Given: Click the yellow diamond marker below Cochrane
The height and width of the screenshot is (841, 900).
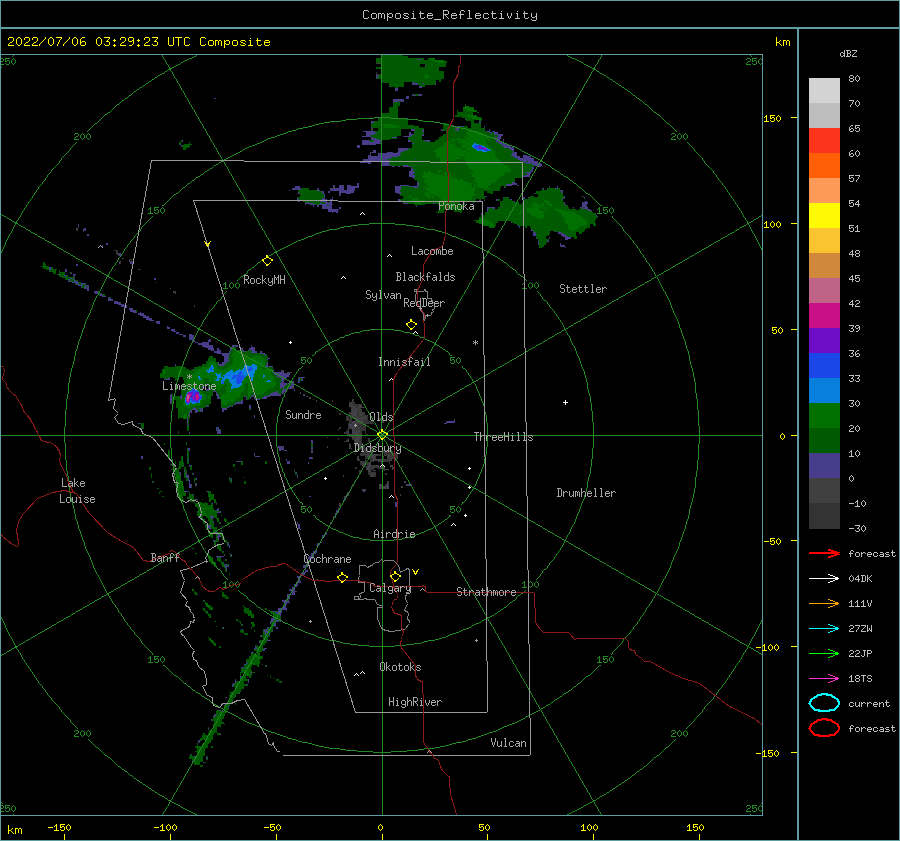Looking at the screenshot, I should pos(342,577).
